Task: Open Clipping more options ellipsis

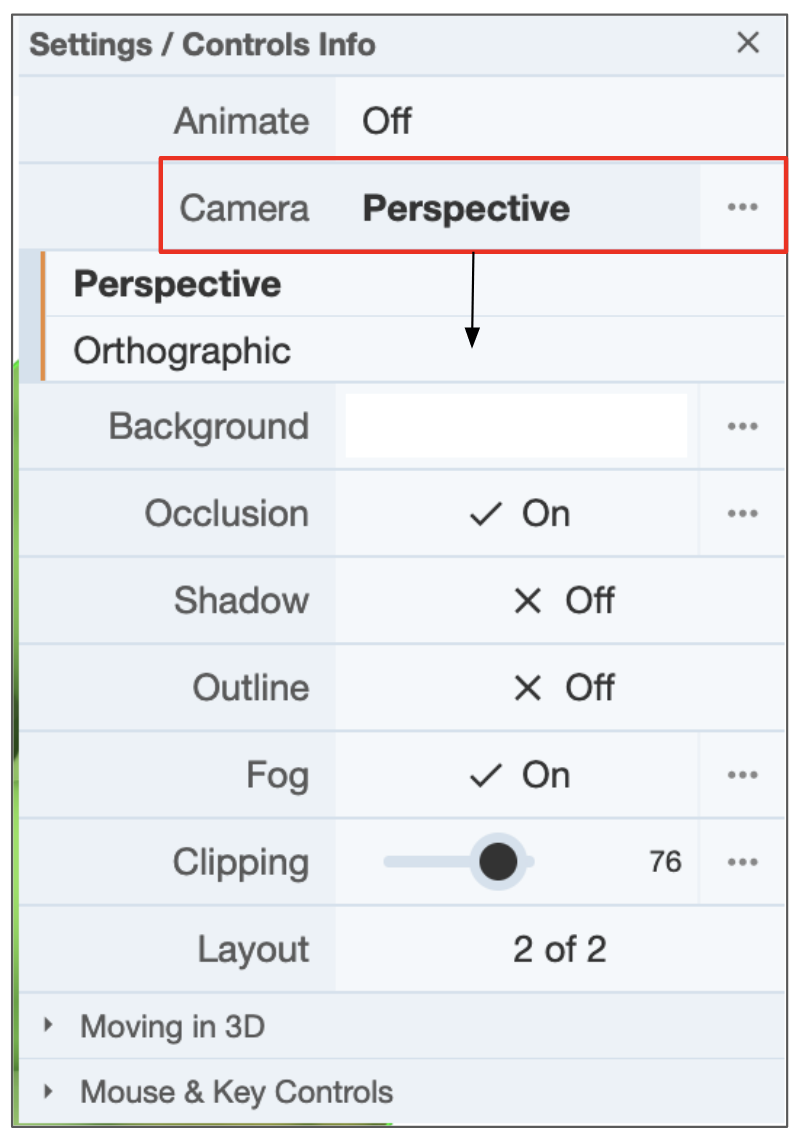Action: pyautogui.click(x=742, y=862)
